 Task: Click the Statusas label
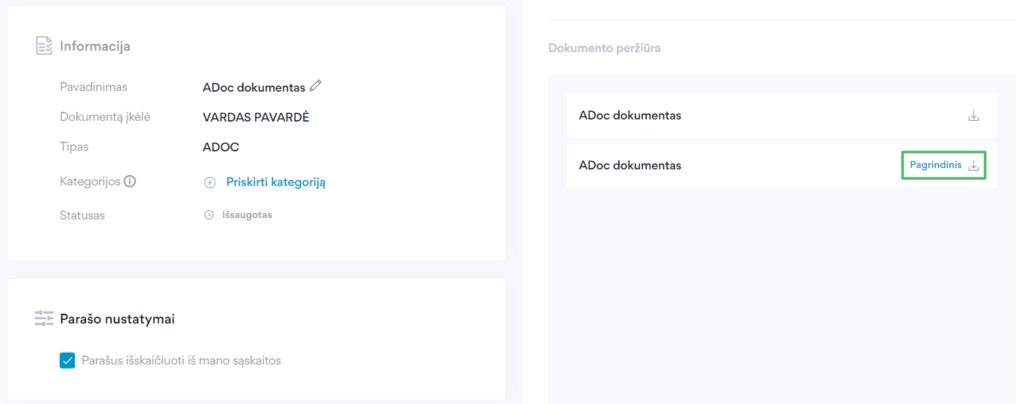[82, 215]
